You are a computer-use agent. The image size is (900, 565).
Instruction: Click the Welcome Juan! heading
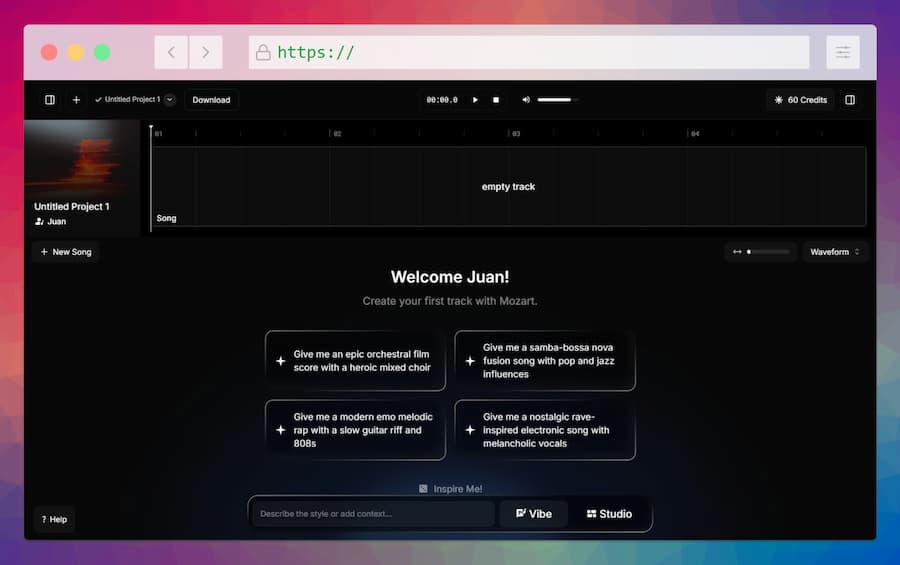click(x=450, y=277)
